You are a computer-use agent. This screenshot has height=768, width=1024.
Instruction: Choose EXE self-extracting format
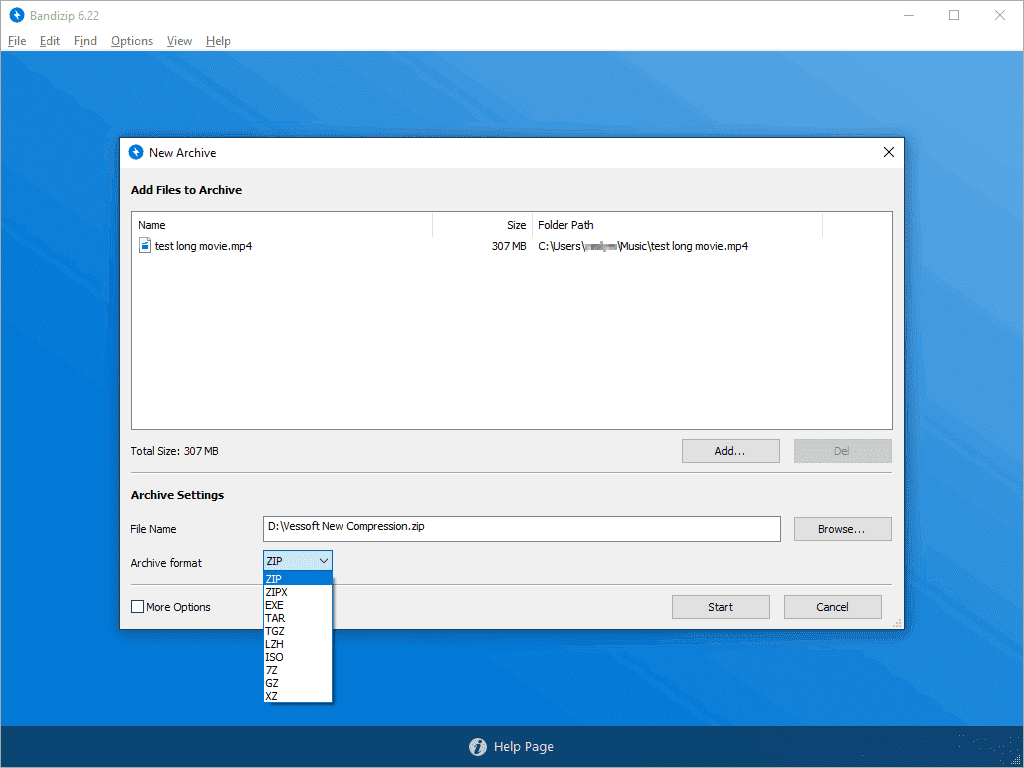(298, 605)
